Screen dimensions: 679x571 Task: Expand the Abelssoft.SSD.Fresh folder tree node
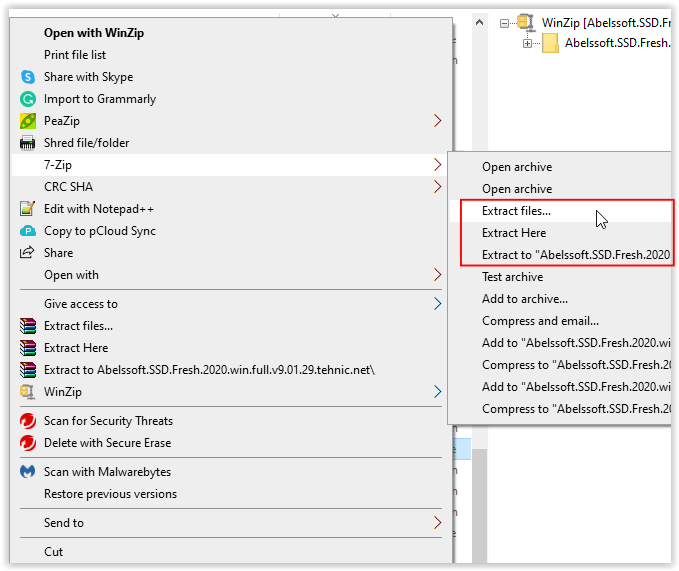[x=527, y=44]
